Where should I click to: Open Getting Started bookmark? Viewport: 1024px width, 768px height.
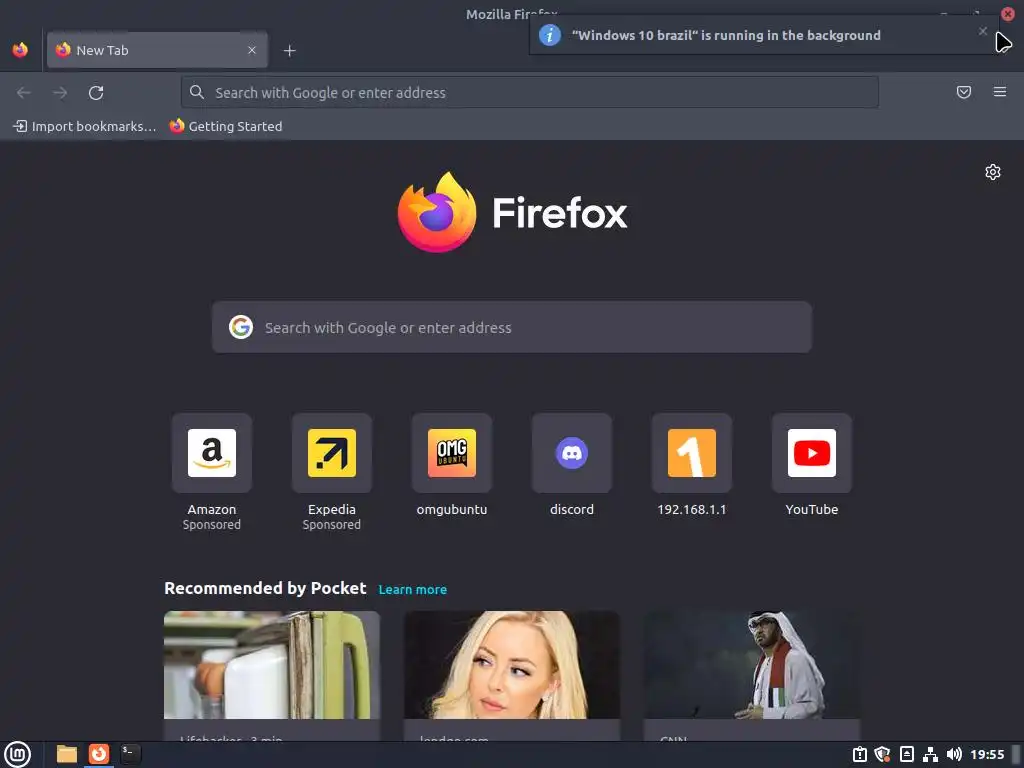(226, 126)
